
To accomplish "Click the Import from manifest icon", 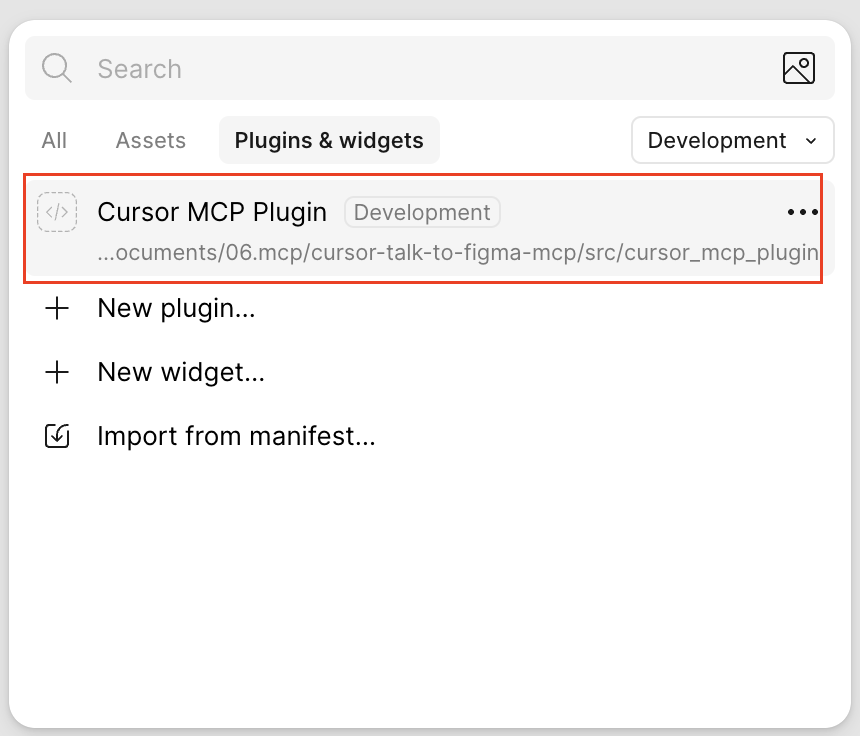I will [57, 436].
